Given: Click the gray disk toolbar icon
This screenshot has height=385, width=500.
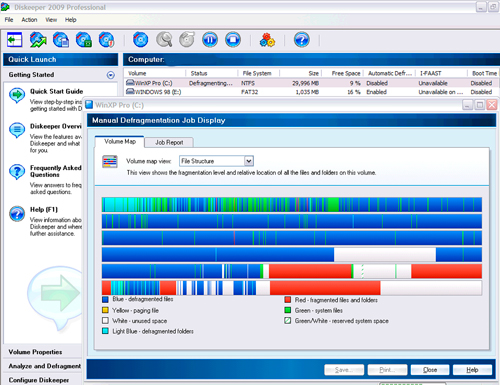Looking at the screenshot, I should 187,40.
